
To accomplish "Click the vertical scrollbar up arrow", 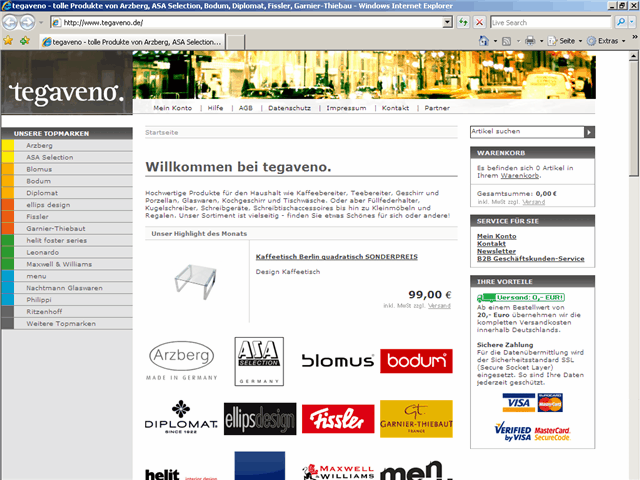I will (633, 56).
